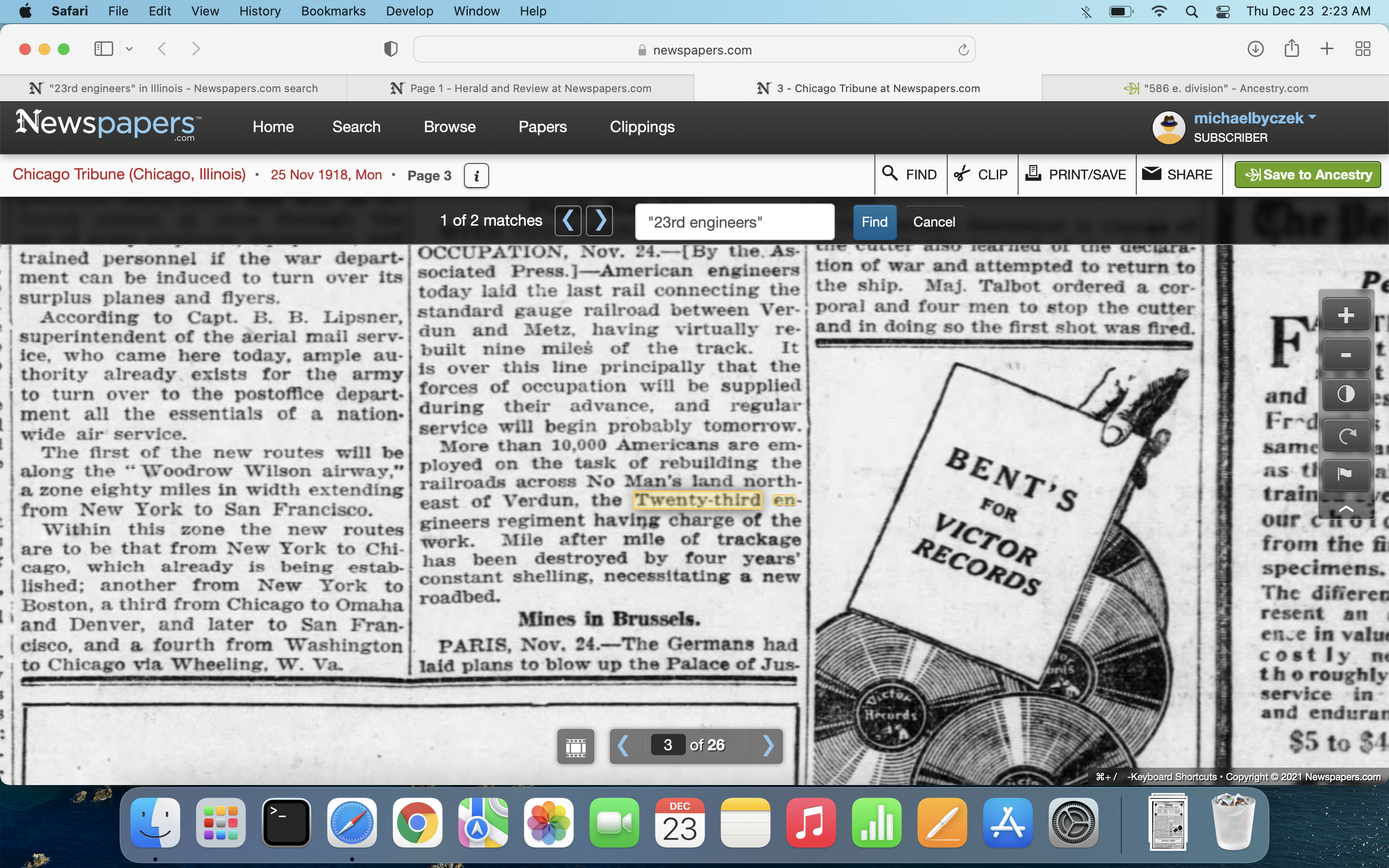The width and height of the screenshot is (1389, 868).
Task: Click the flag report icon
Action: point(1346,474)
